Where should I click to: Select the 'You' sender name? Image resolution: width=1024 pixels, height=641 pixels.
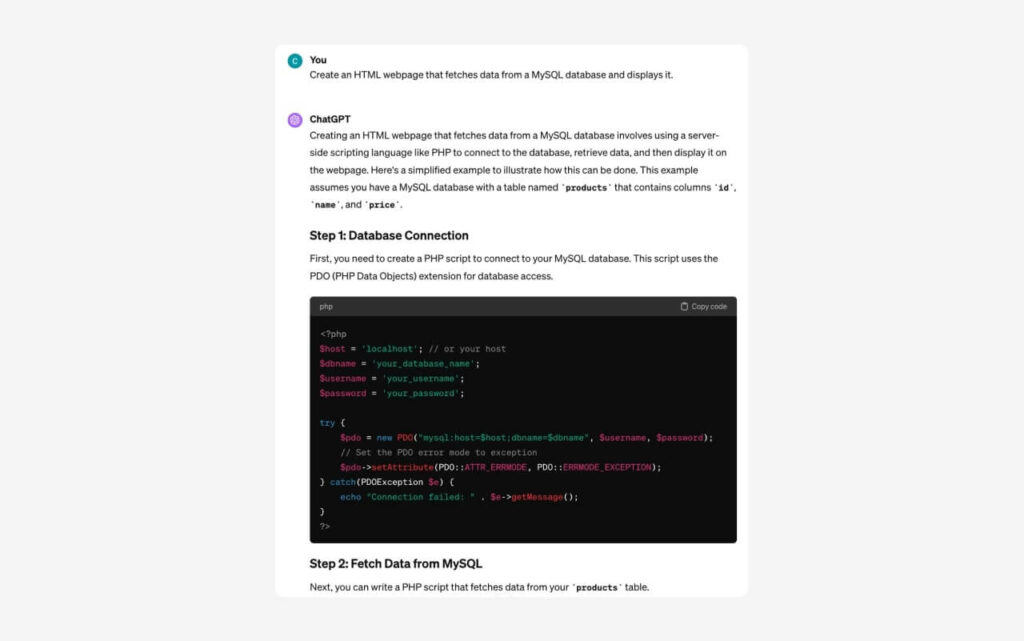click(318, 60)
